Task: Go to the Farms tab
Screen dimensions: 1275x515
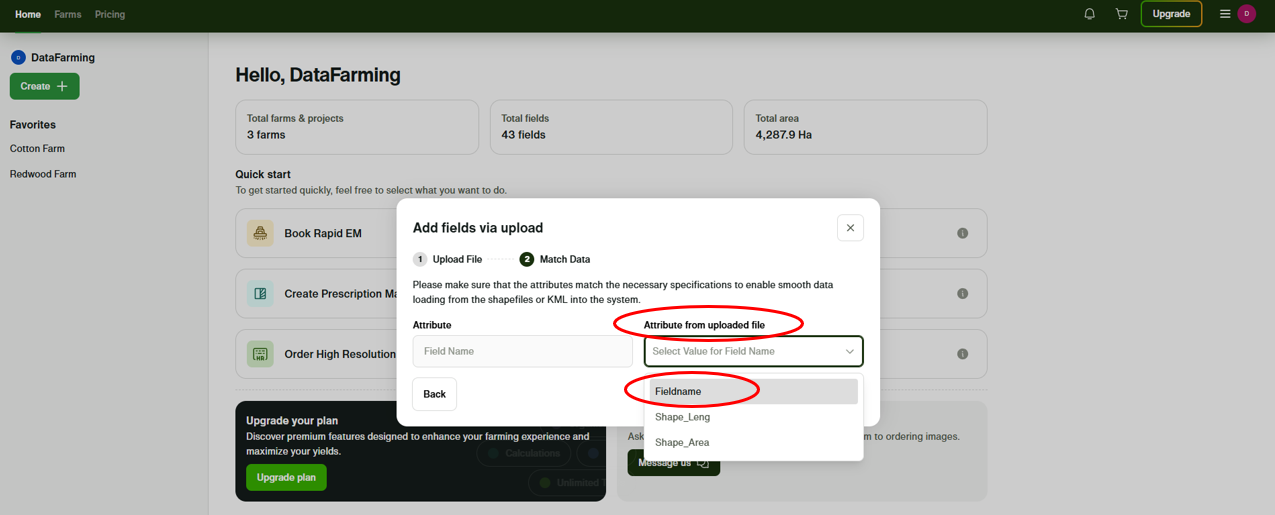Action: point(68,15)
